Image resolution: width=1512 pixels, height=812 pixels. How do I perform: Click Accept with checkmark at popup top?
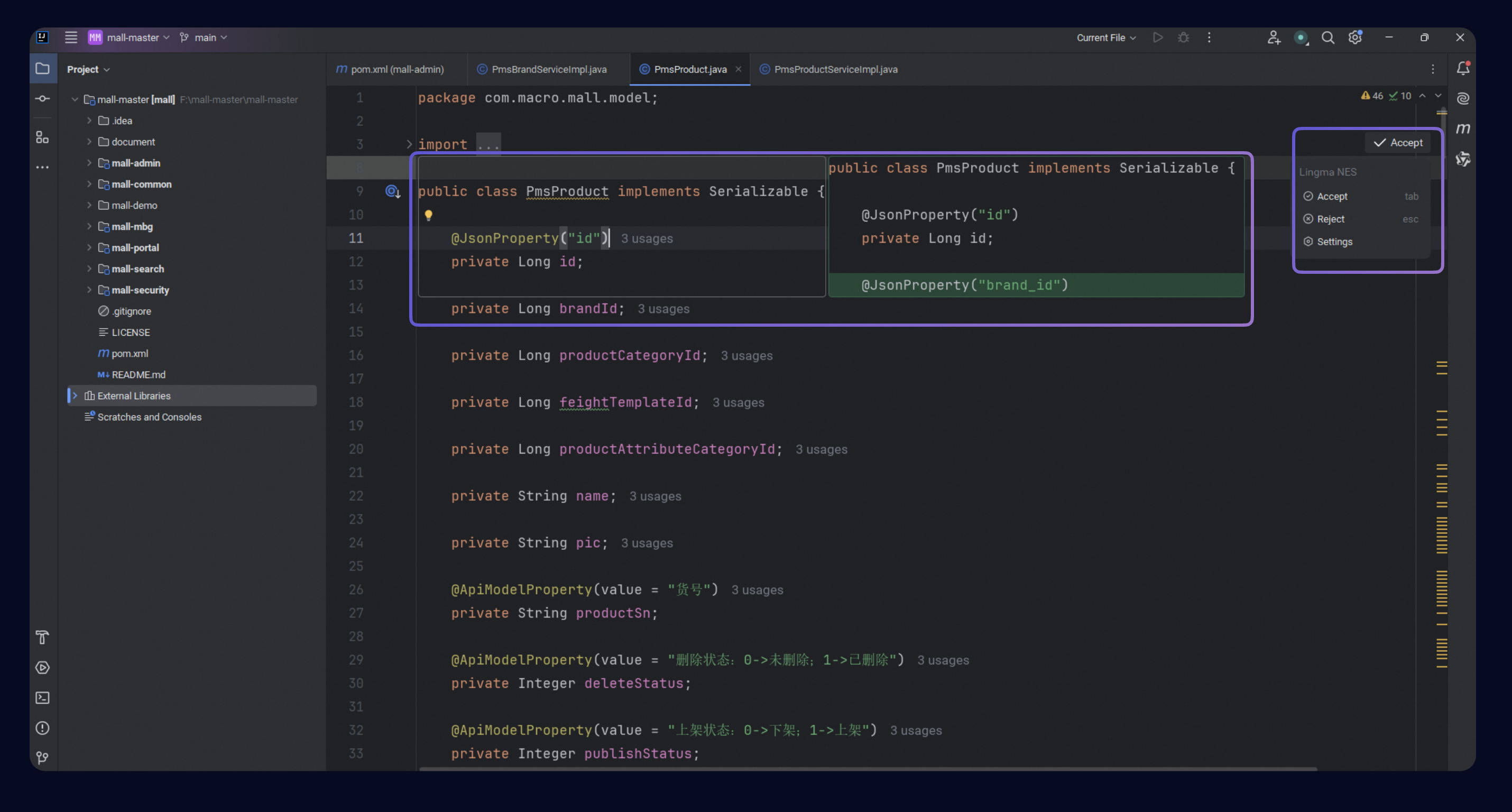pyautogui.click(x=1398, y=143)
